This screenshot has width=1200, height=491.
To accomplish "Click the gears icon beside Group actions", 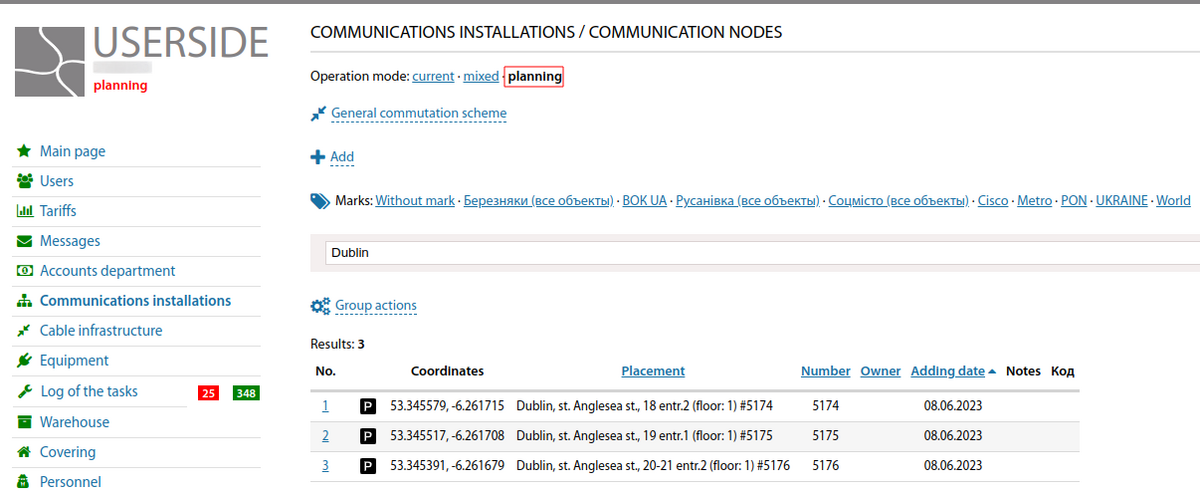I will [320, 306].
